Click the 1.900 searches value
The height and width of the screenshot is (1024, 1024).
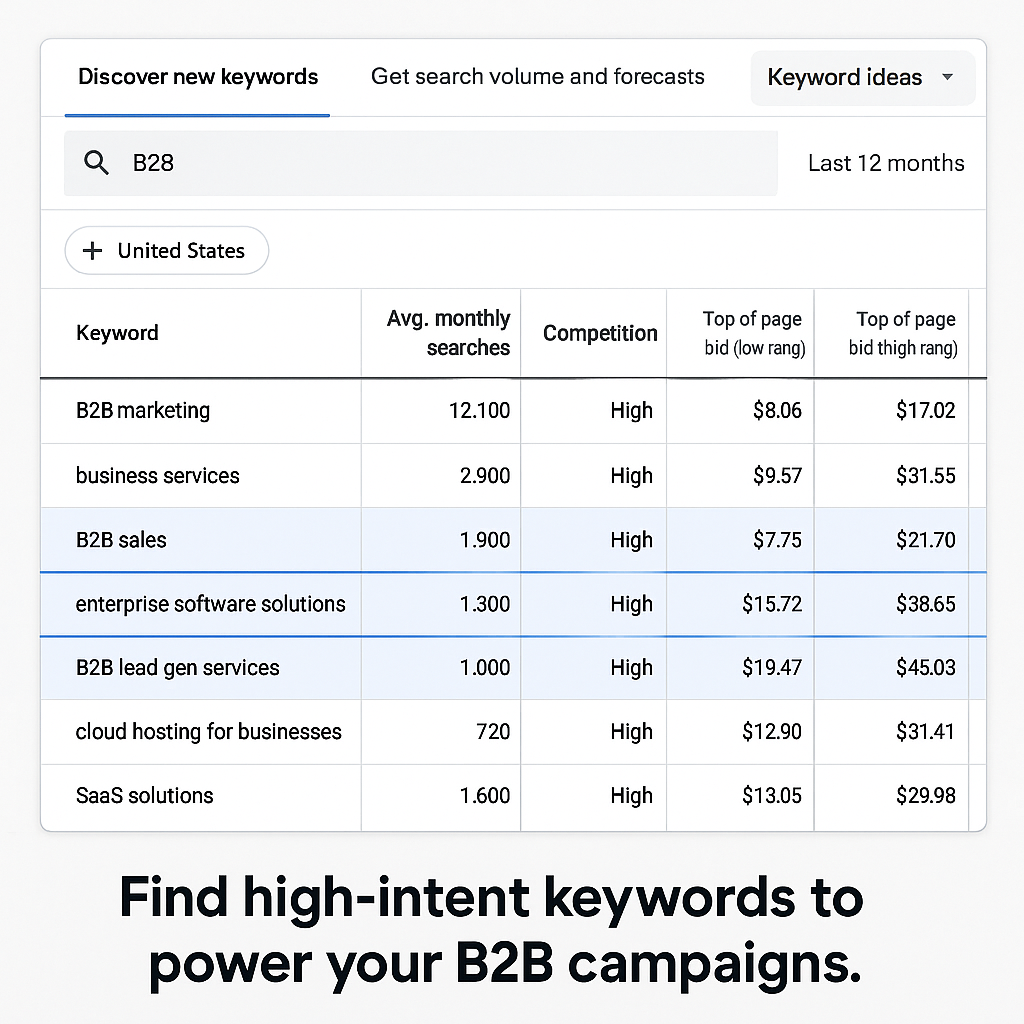[485, 540]
